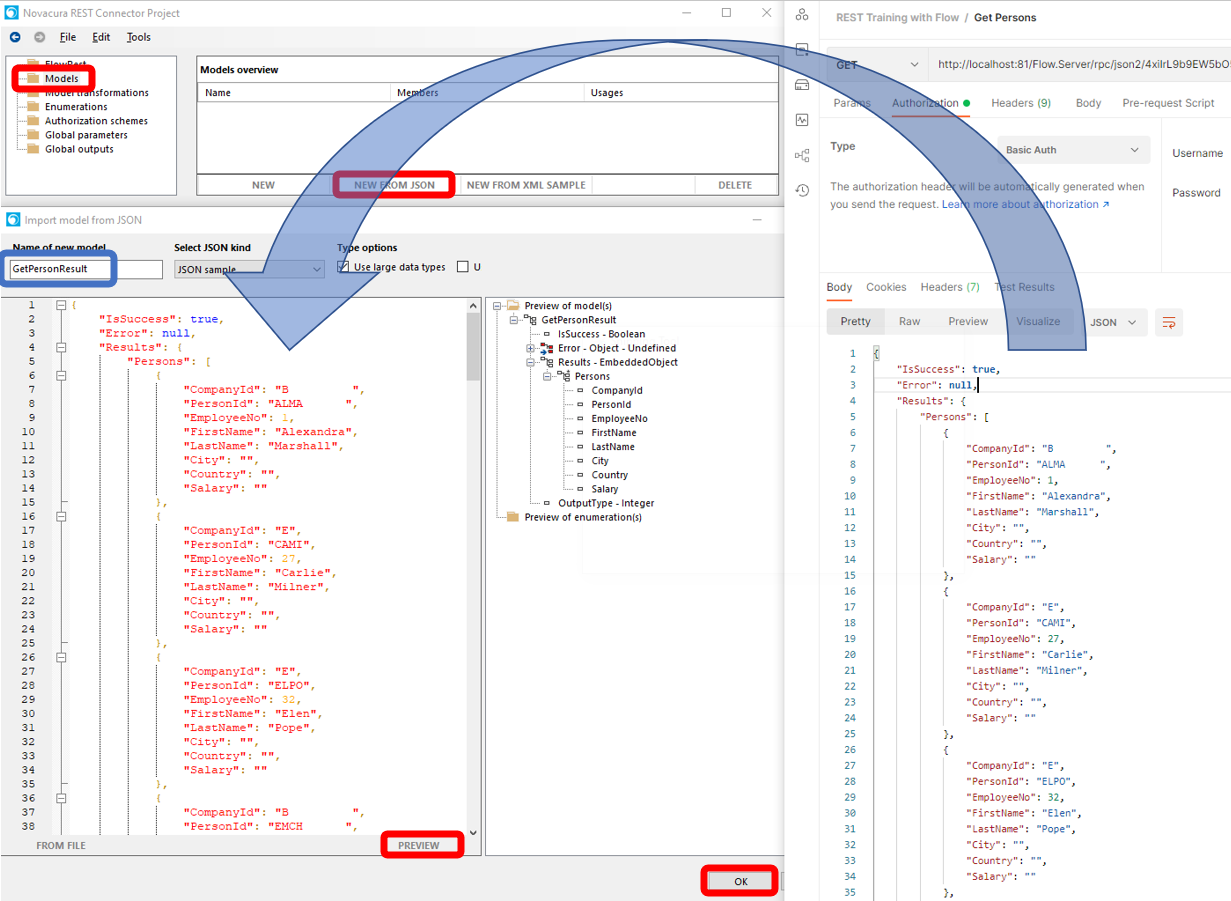Select the Preview response view in Postman
Image resolution: width=1231 pixels, height=901 pixels.
pyautogui.click(x=967, y=322)
